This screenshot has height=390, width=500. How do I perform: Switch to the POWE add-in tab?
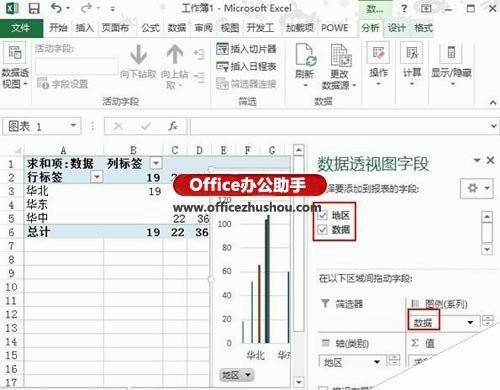click(x=334, y=28)
